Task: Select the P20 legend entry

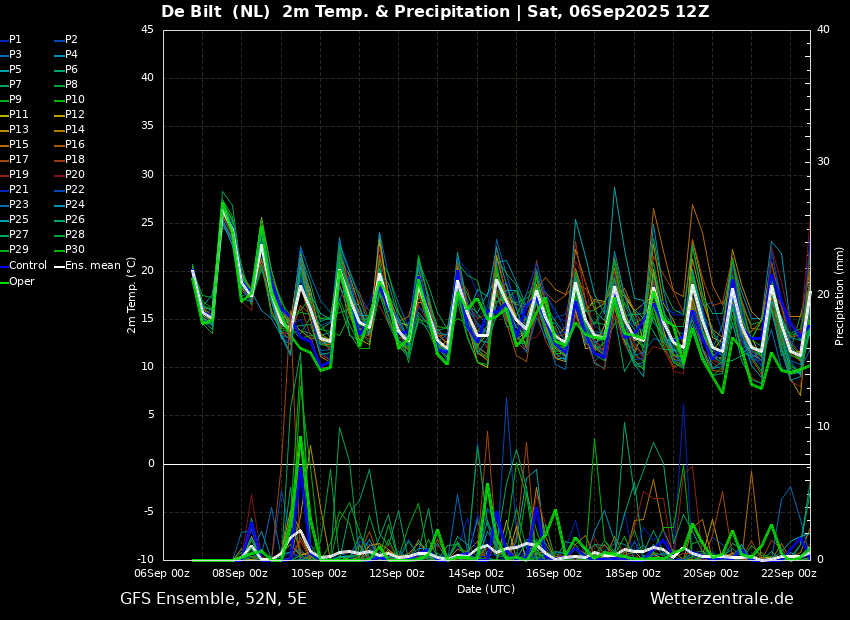Action: tap(70, 175)
